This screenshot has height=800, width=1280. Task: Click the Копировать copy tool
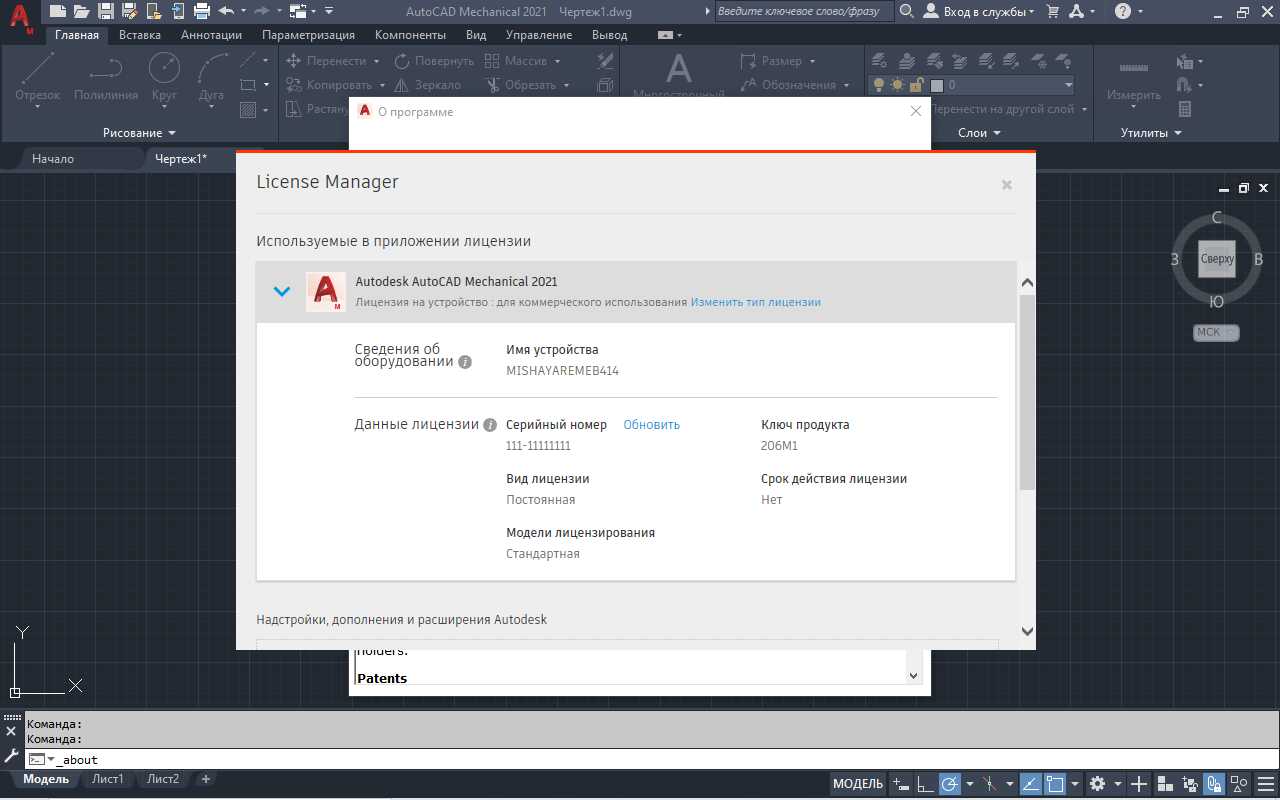tap(329, 85)
